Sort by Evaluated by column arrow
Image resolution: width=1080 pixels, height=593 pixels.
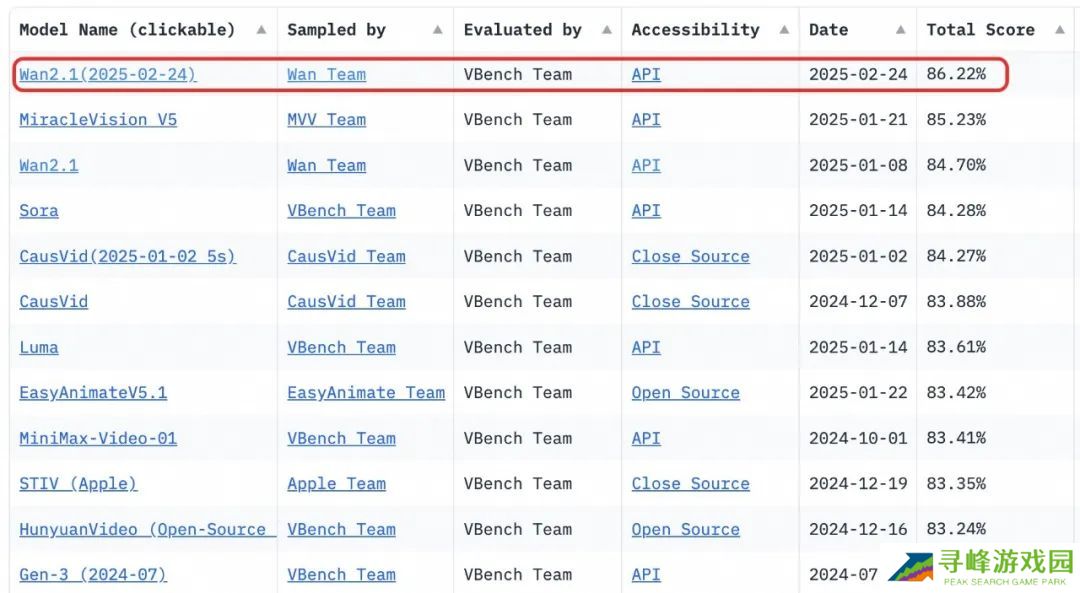click(x=606, y=30)
